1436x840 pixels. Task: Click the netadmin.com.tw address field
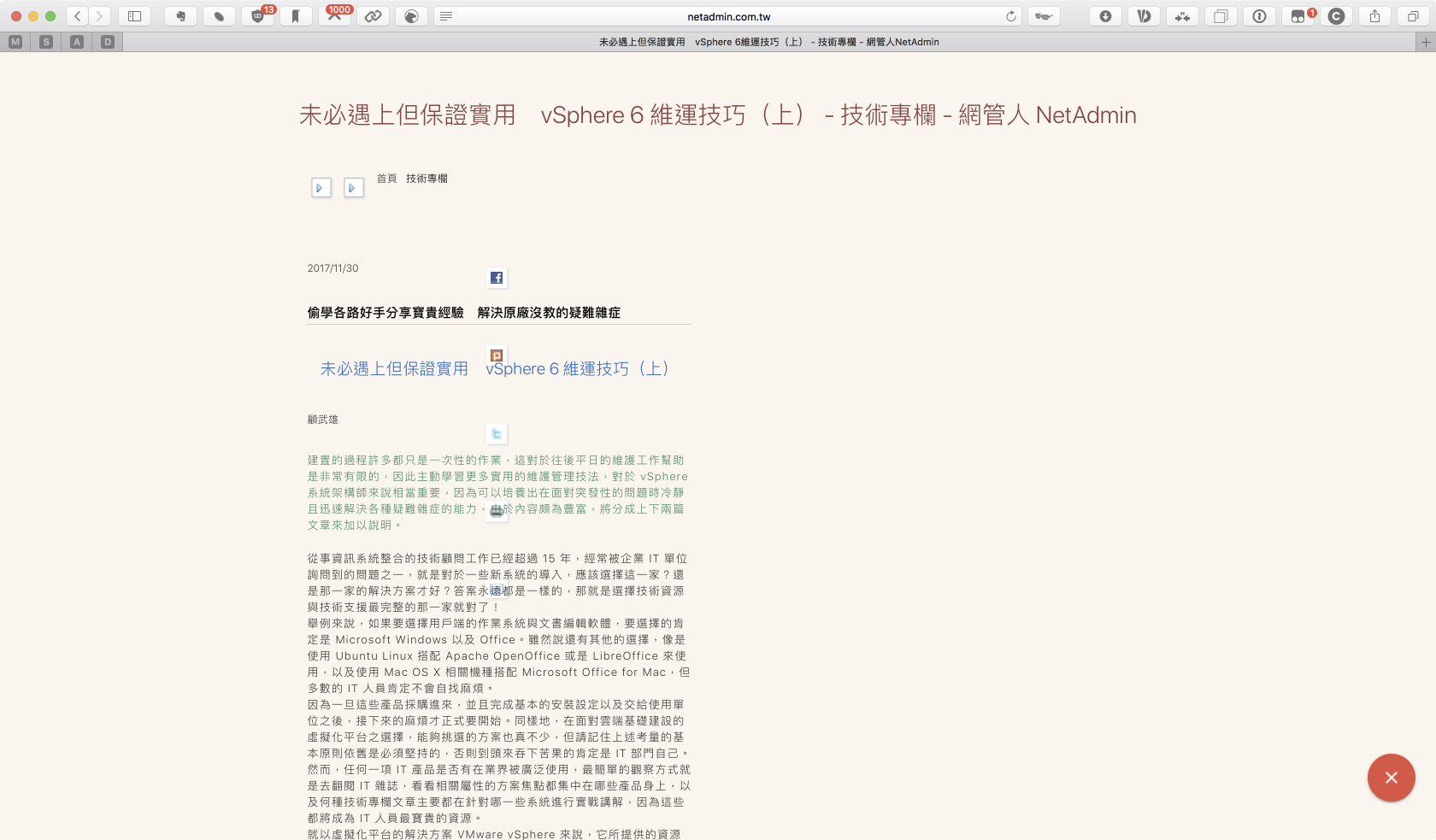click(x=728, y=16)
